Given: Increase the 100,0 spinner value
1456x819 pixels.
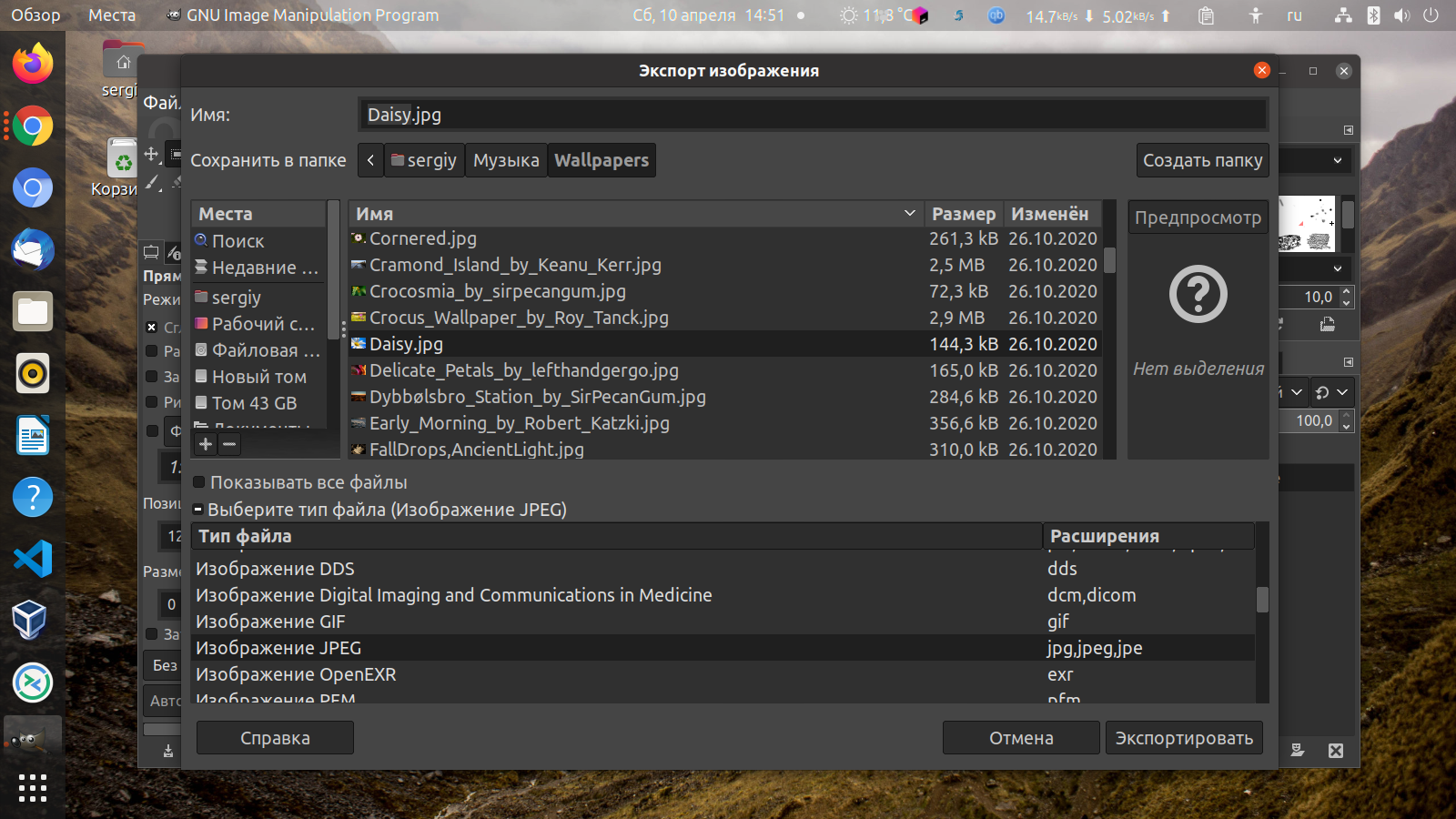Looking at the screenshot, I should pos(1347,416).
